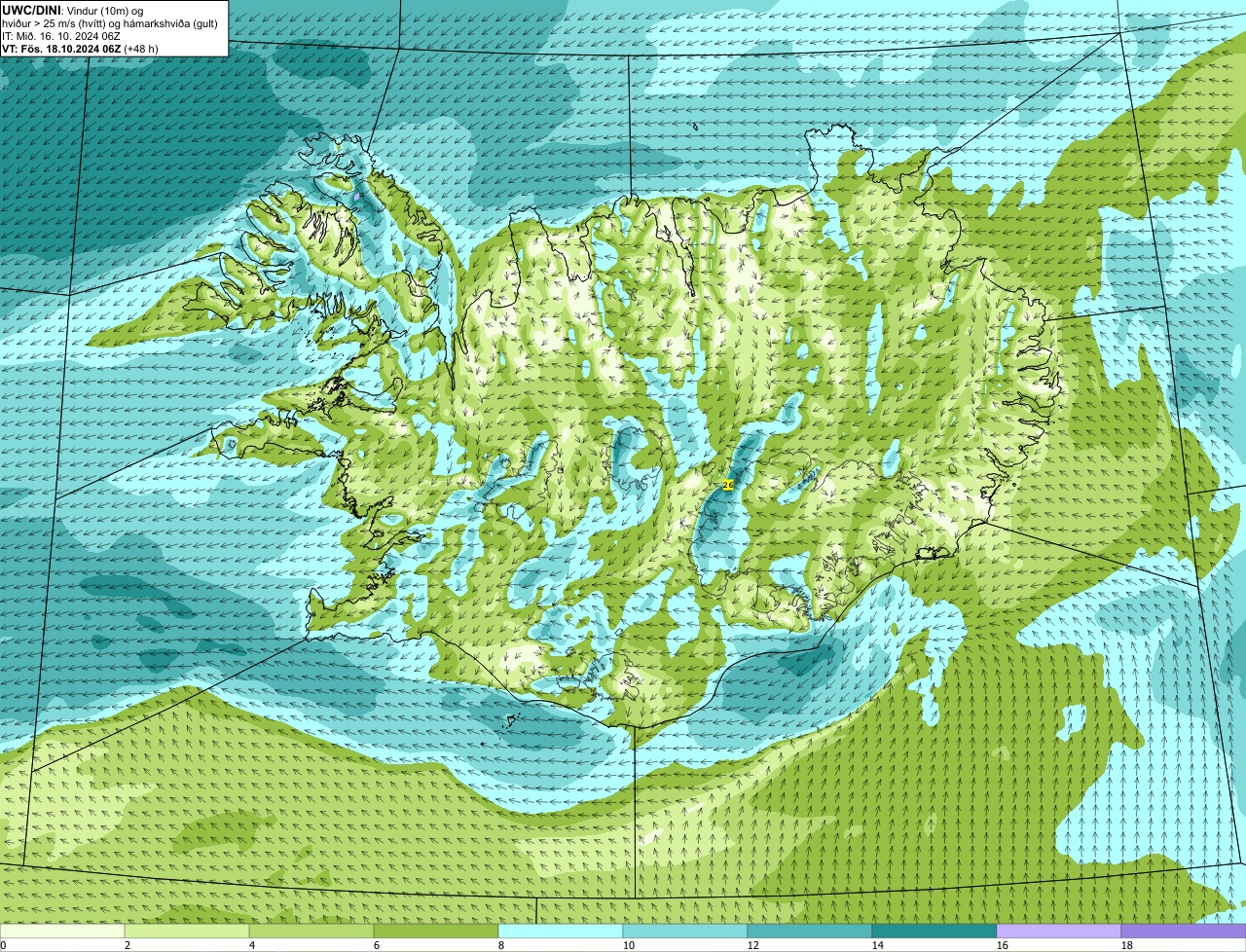The image size is (1246, 952).
Task: Click the legend scale label "16"
Action: click(1003, 945)
